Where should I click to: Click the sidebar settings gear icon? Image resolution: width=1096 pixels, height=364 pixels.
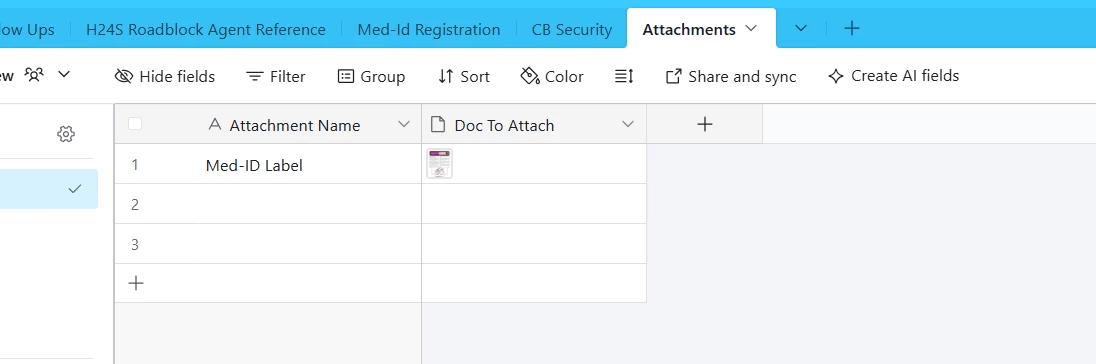[x=66, y=133]
